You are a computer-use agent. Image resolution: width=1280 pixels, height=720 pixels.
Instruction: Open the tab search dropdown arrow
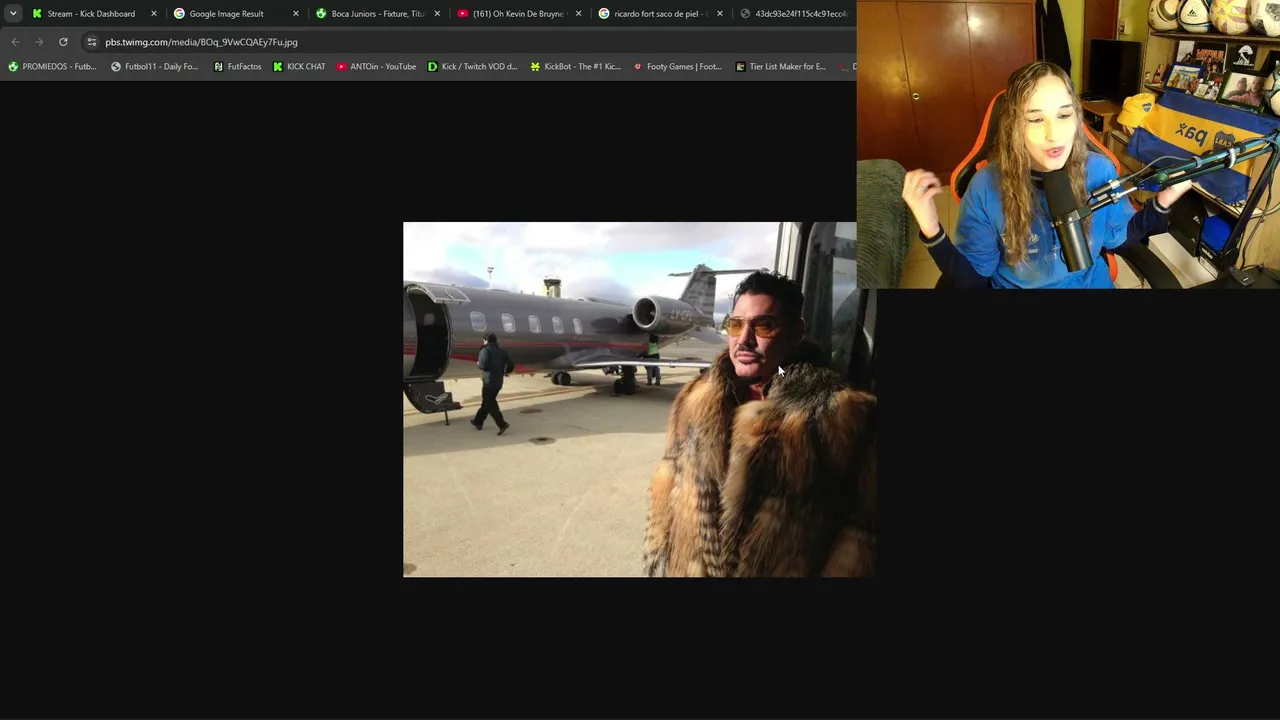pos(13,14)
